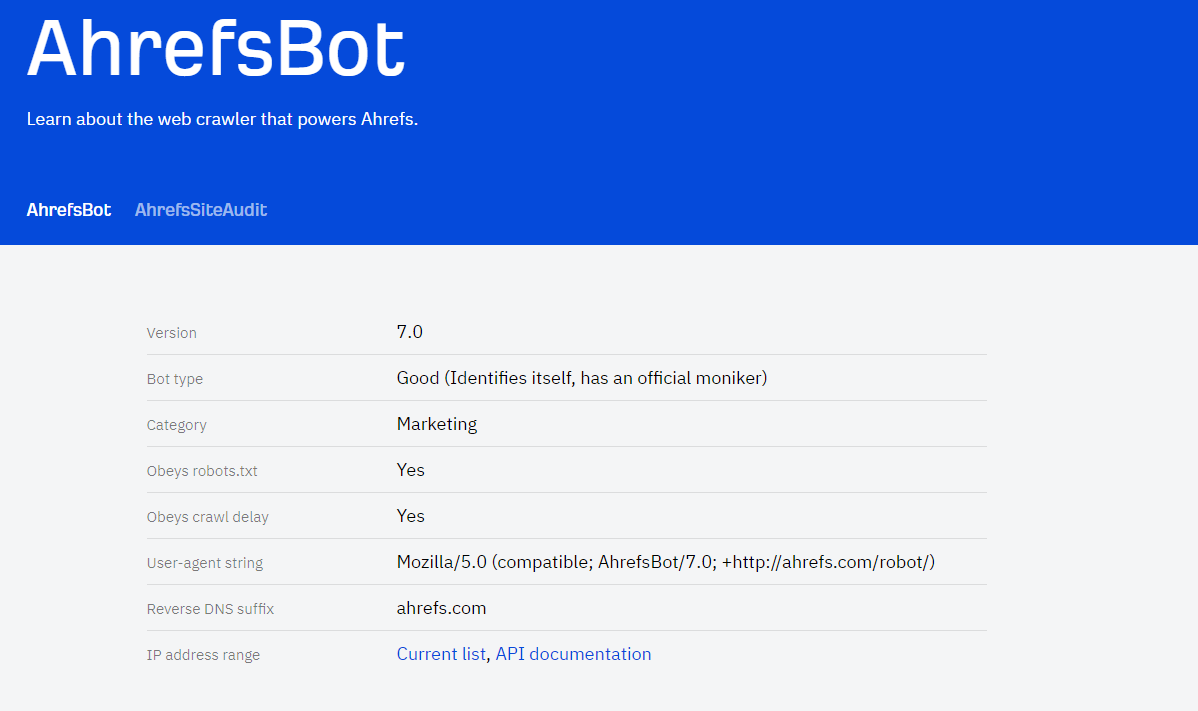Click the Marketing category value
This screenshot has width=1198, height=711.
click(437, 423)
